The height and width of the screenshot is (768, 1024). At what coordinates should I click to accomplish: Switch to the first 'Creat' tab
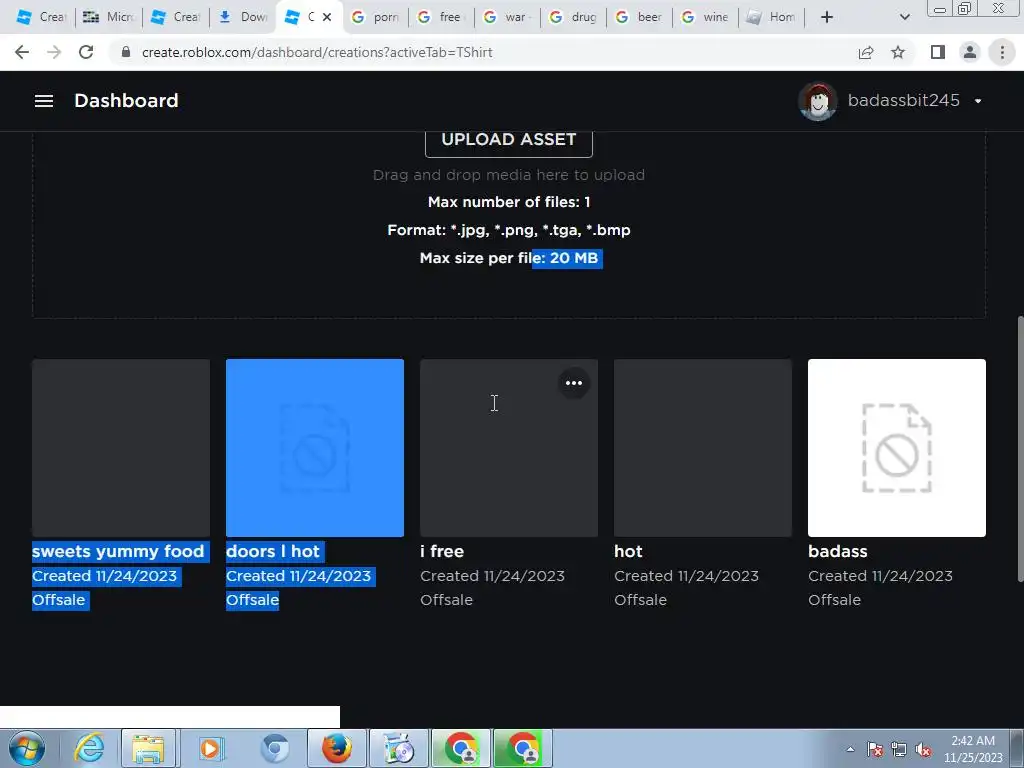point(40,17)
